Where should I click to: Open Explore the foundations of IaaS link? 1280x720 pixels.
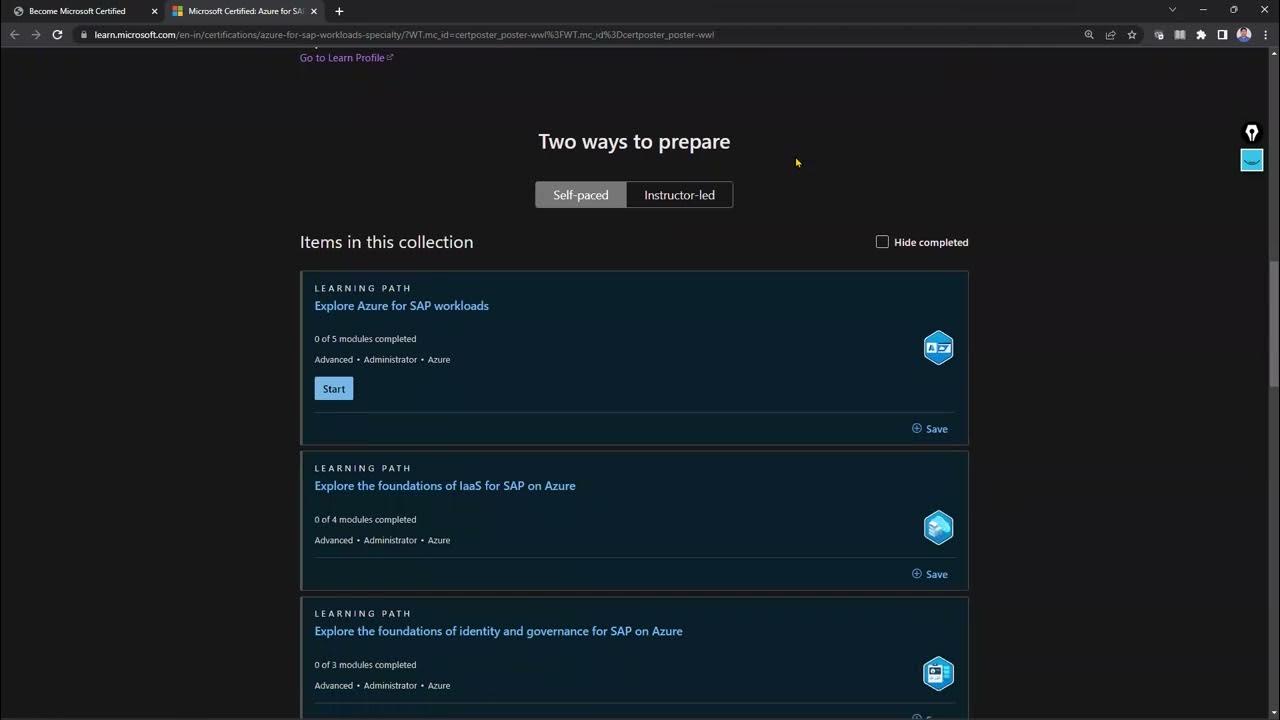point(445,486)
